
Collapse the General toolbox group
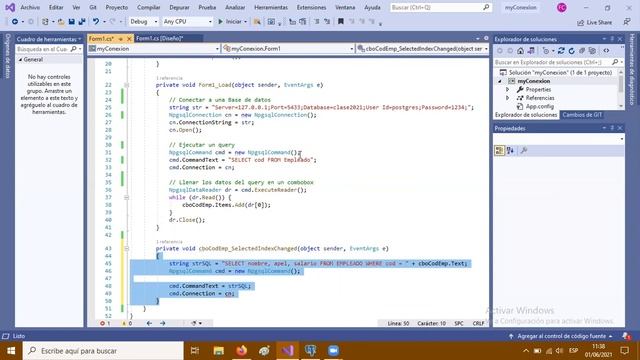coord(20,60)
